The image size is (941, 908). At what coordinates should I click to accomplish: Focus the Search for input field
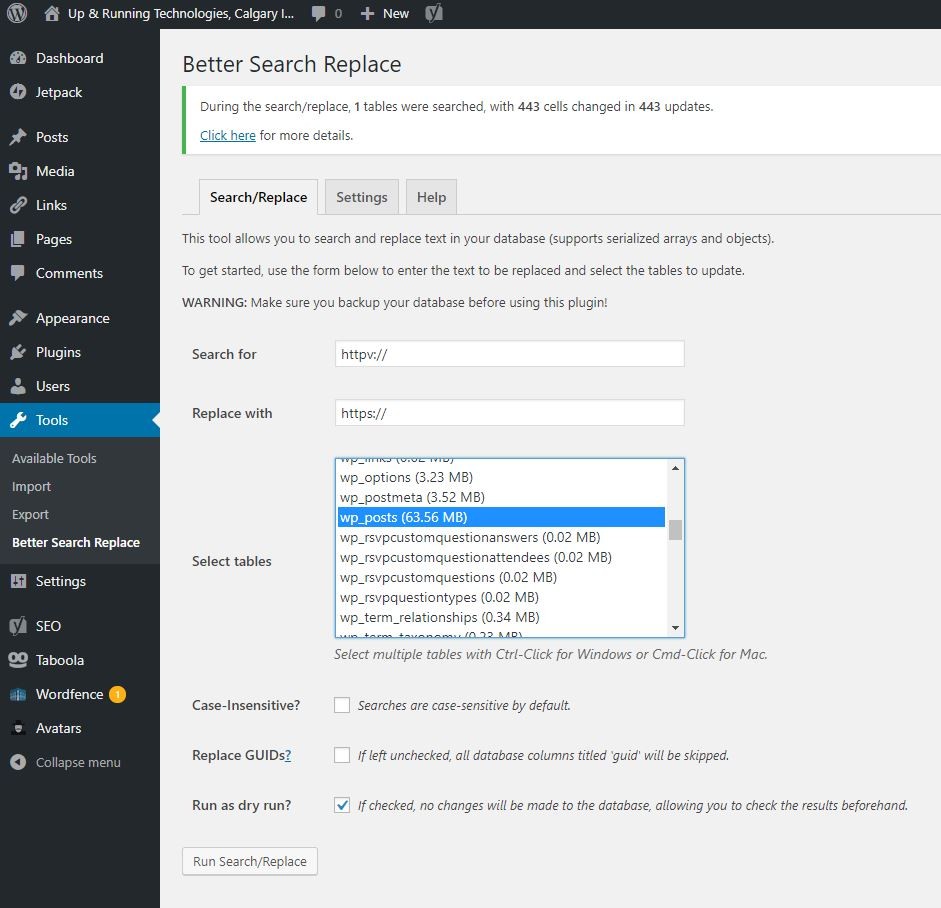pos(510,354)
